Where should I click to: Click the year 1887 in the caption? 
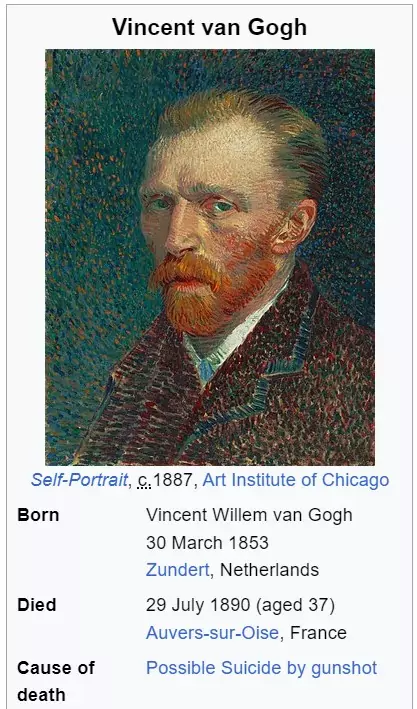(173, 480)
